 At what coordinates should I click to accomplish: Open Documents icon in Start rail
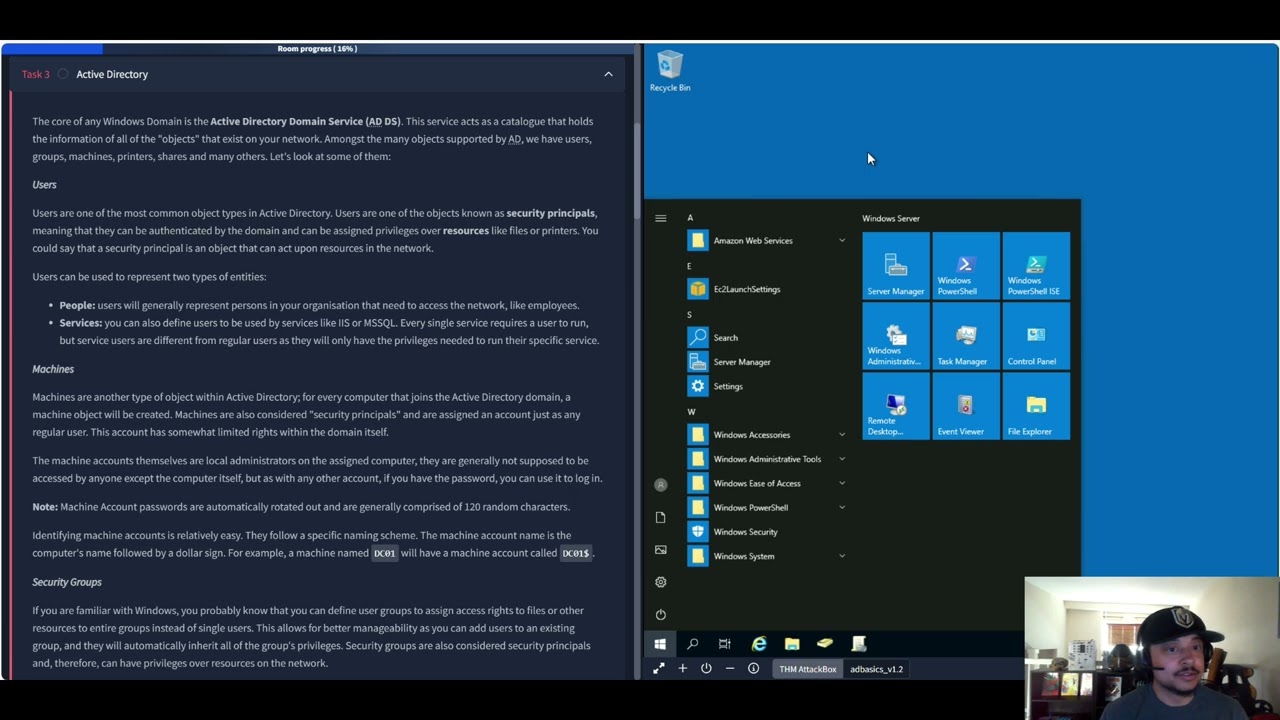pos(660,517)
